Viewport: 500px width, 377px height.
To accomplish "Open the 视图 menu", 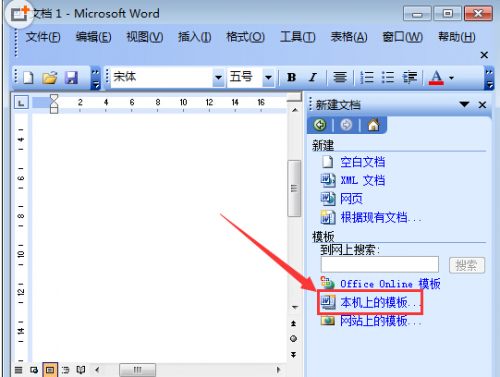I will coord(145,37).
